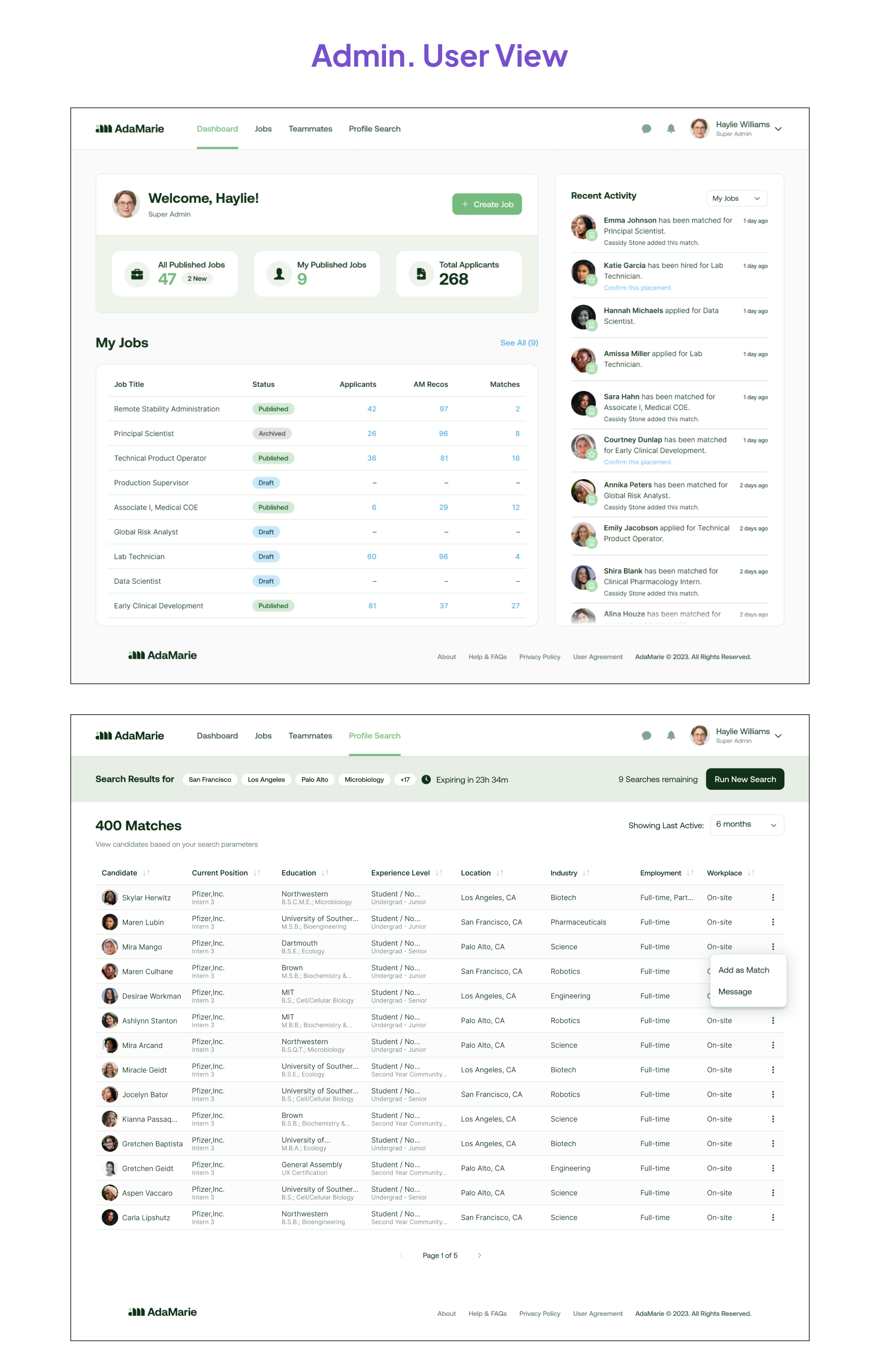
Task: Click the three-dot menu for Skylar Herwitz
Action: (773, 897)
